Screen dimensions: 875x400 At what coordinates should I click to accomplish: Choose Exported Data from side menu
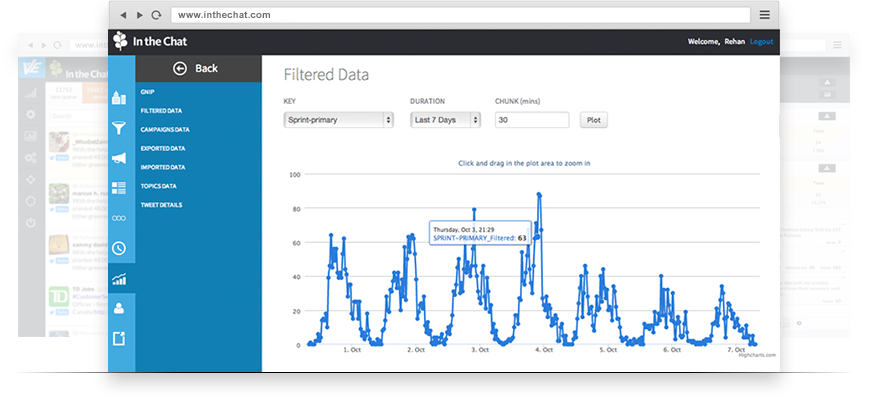point(163,148)
